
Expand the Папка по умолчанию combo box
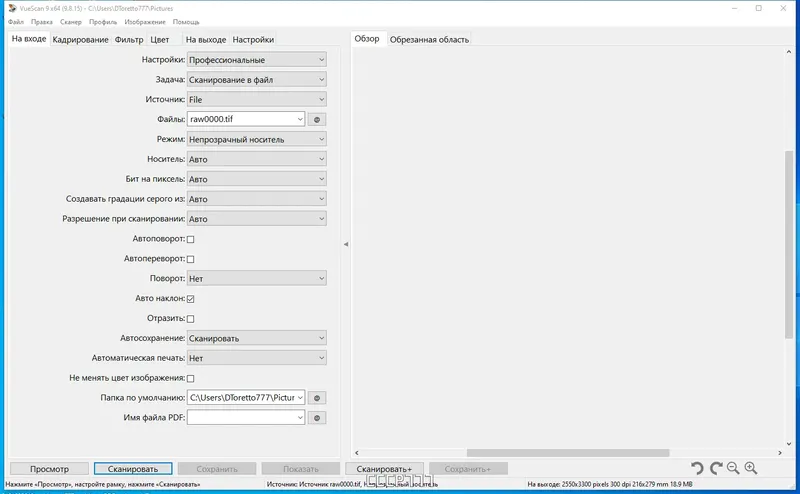pyautogui.click(x=300, y=398)
